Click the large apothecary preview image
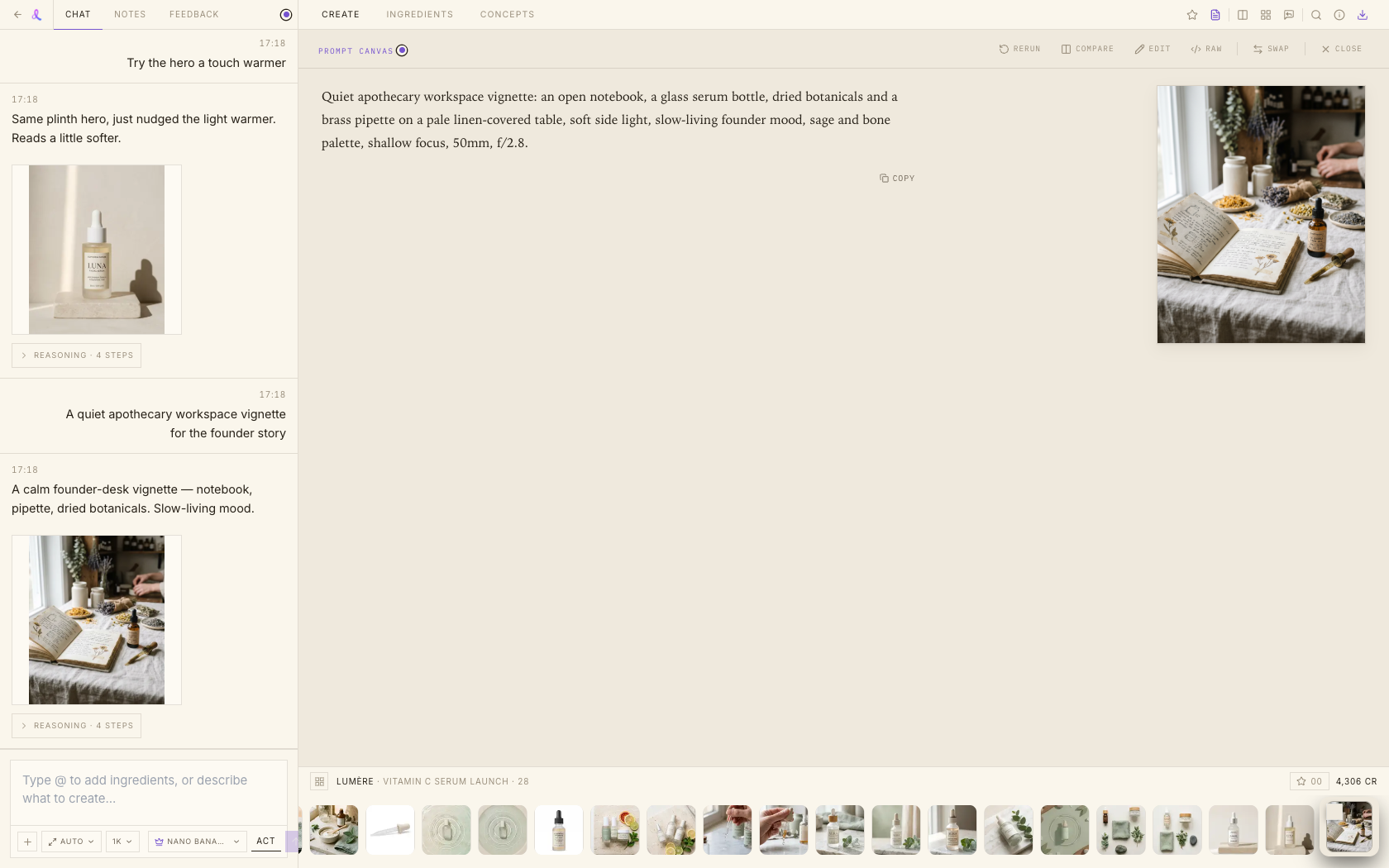The width and height of the screenshot is (1389, 868). (1261, 214)
